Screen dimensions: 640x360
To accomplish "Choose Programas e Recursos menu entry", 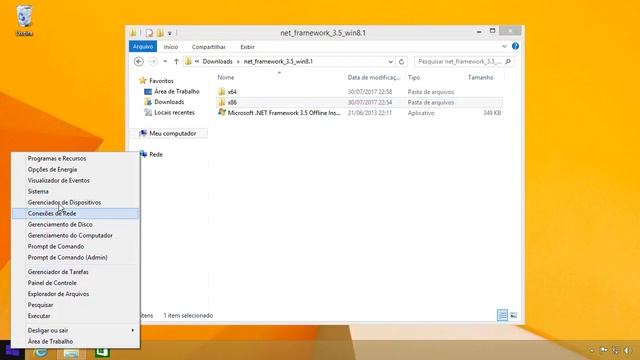I will [x=76, y=158].
